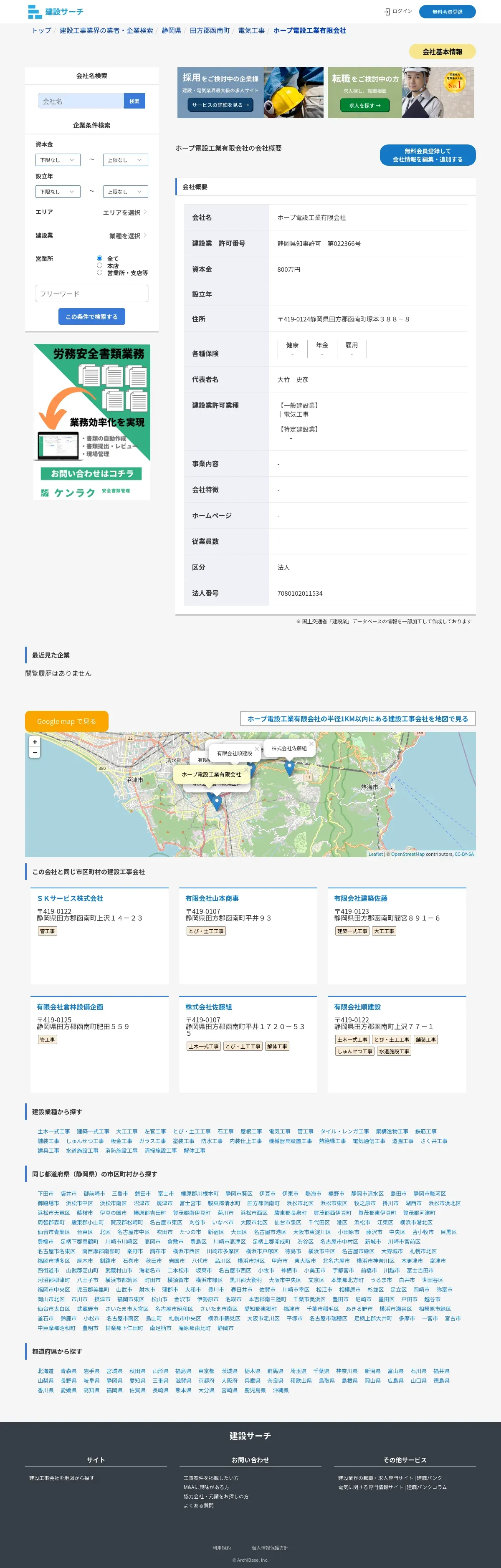Open 個人情報保護方針 in the footer
501x1568 pixels.
[x=270, y=1548]
